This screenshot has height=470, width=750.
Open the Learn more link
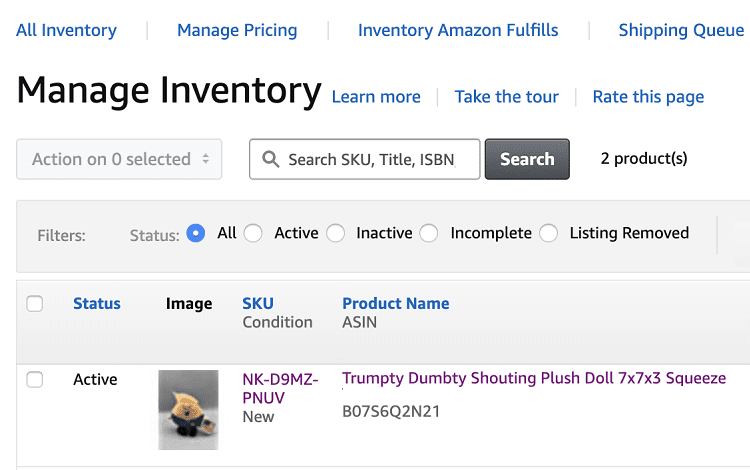(x=376, y=97)
